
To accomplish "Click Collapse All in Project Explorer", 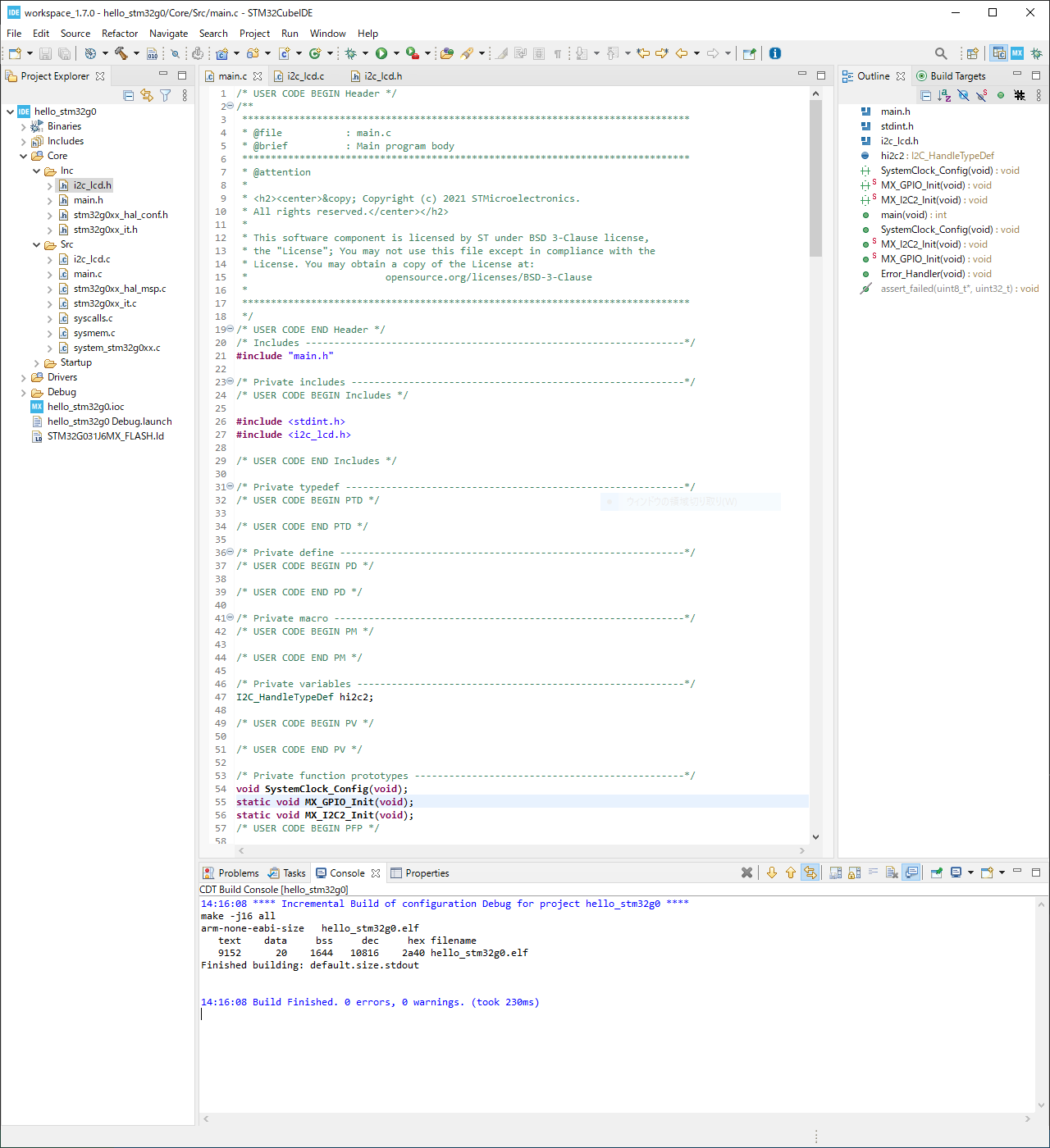I will [129, 95].
